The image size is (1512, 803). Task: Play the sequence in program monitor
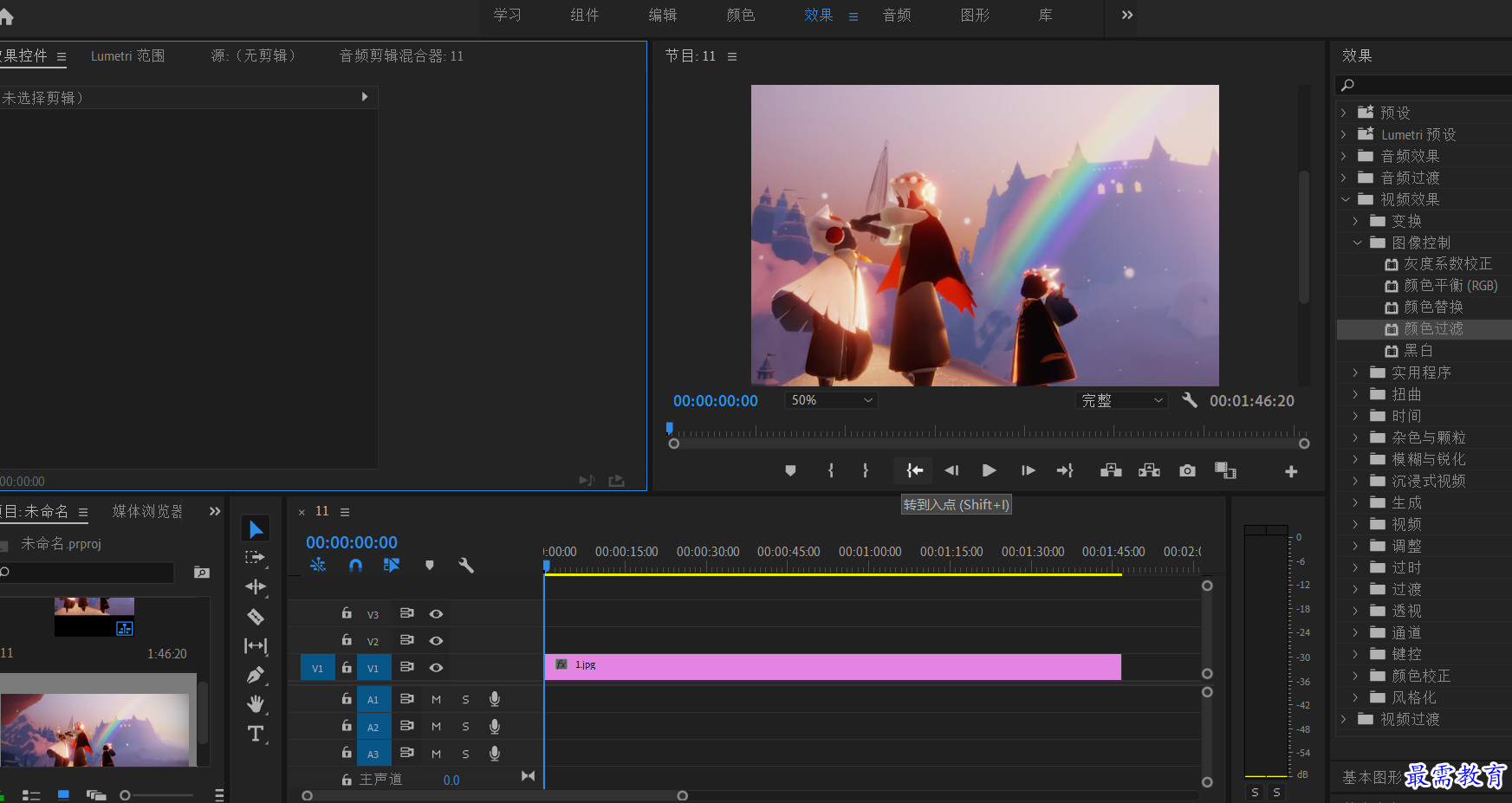(x=989, y=470)
